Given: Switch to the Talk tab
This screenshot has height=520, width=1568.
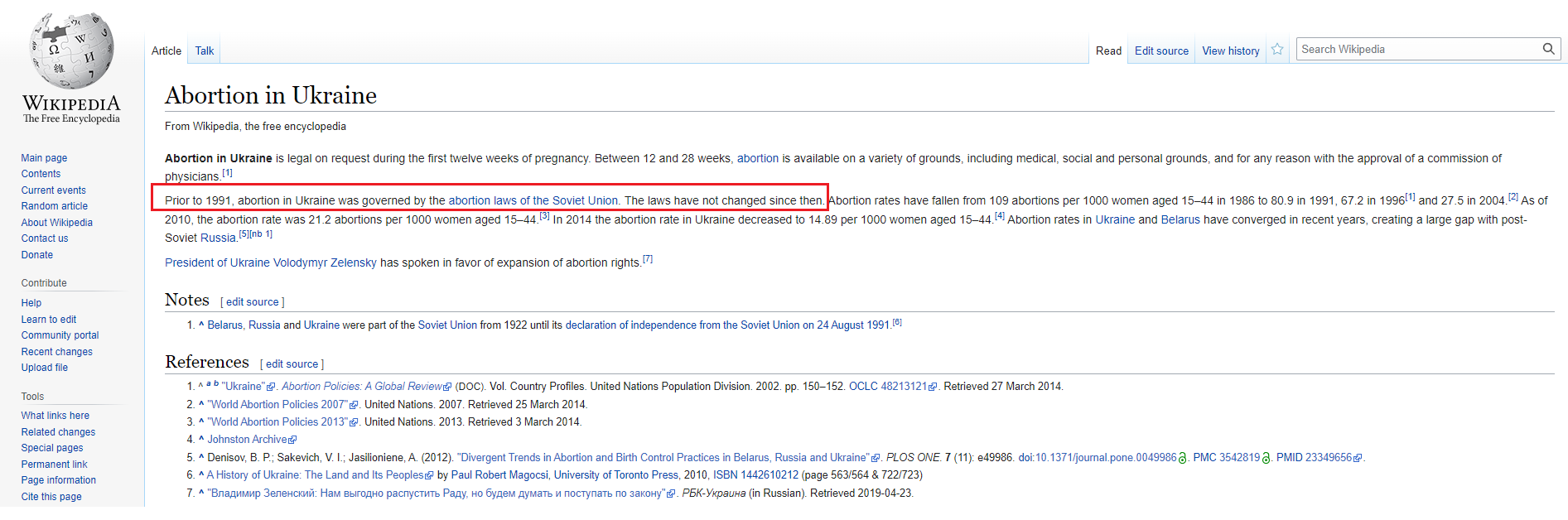Looking at the screenshot, I should coord(205,51).
